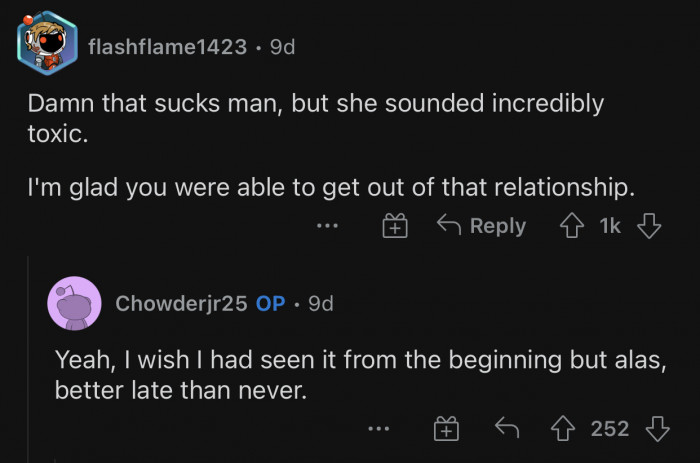Viewport: 700px width, 463px height.
Task: Visit flashflame1423 username link
Action: point(167,47)
